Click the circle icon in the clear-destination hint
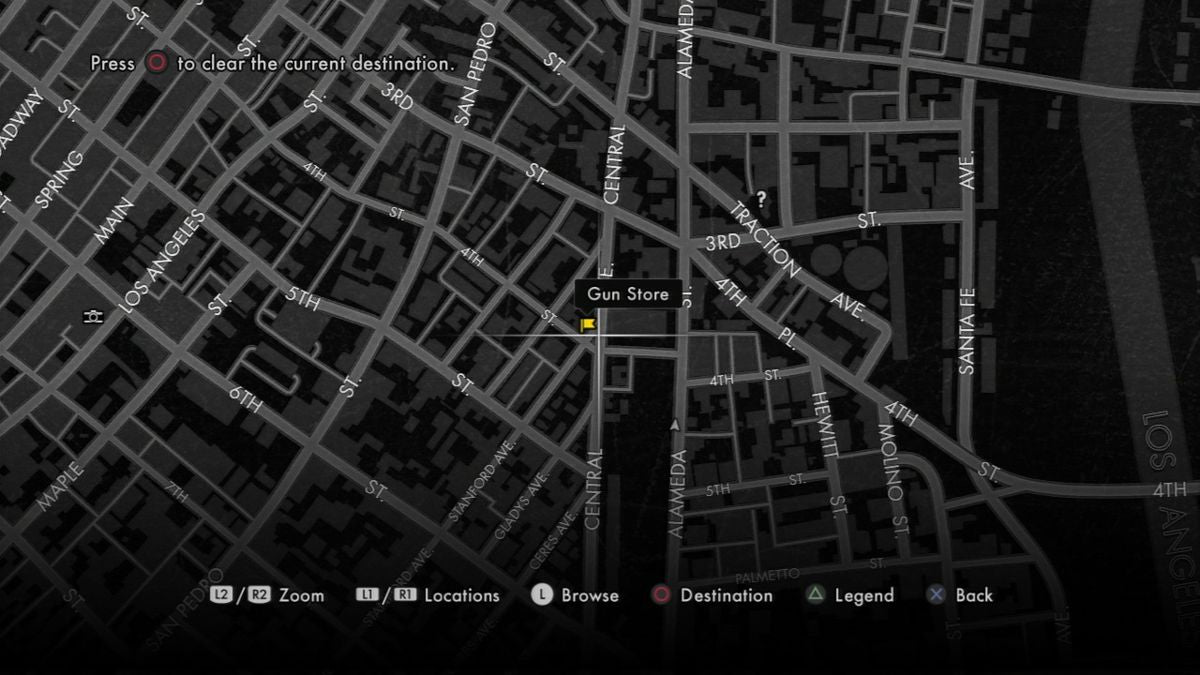The height and width of the screenshot is (675, 1200). 156,62
